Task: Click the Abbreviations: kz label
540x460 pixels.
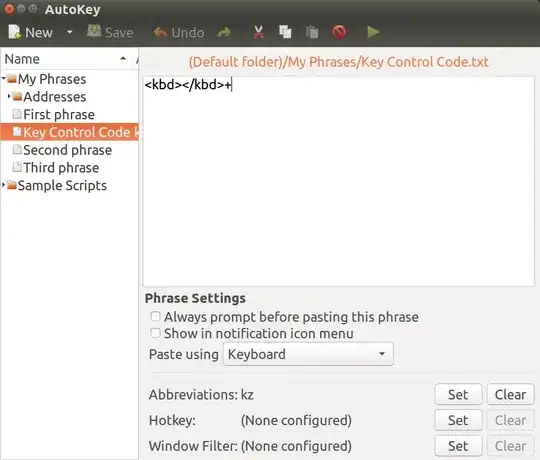Action: tap(201, 395)
